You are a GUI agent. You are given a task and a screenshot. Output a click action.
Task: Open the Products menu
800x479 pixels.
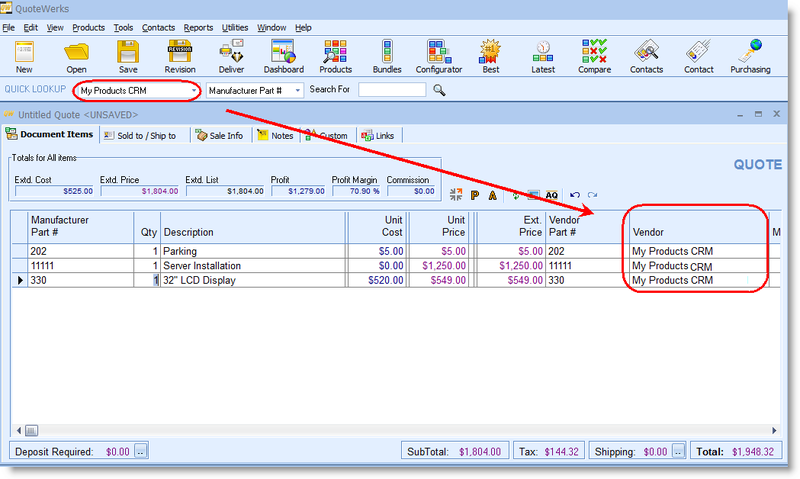tap(88, 28)
